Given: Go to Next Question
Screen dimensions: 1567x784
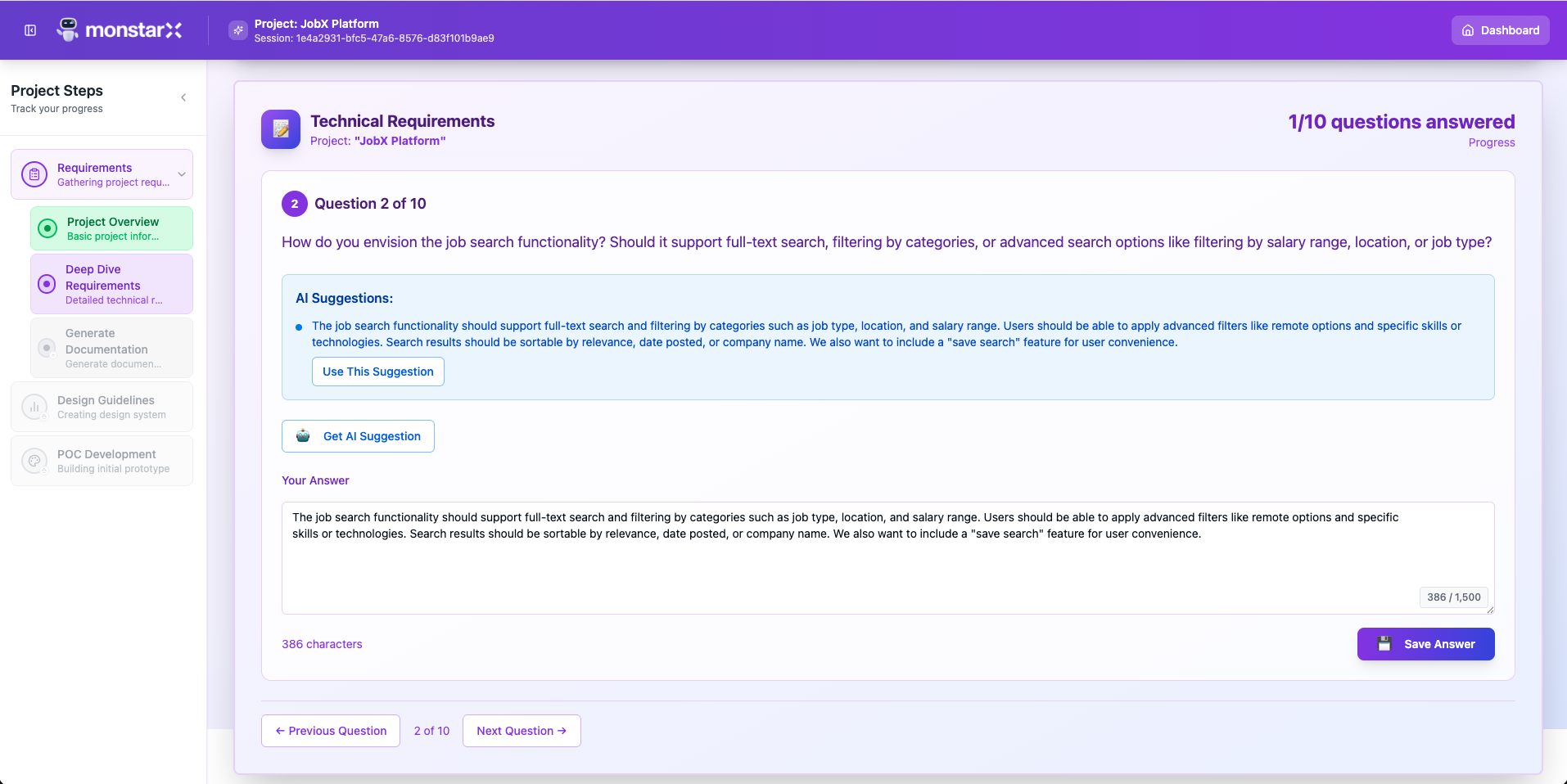Looking at the screenshot, I should (x=522, y=731).
